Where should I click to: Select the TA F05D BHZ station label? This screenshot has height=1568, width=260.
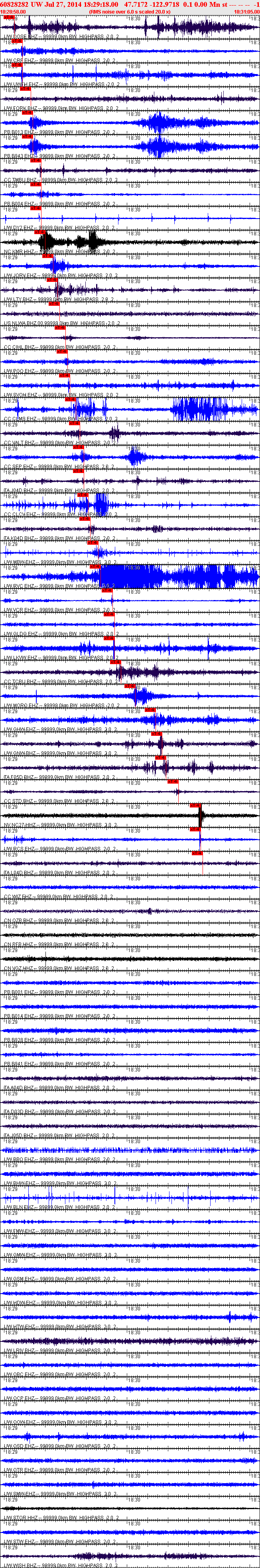[x=61, y=777]
